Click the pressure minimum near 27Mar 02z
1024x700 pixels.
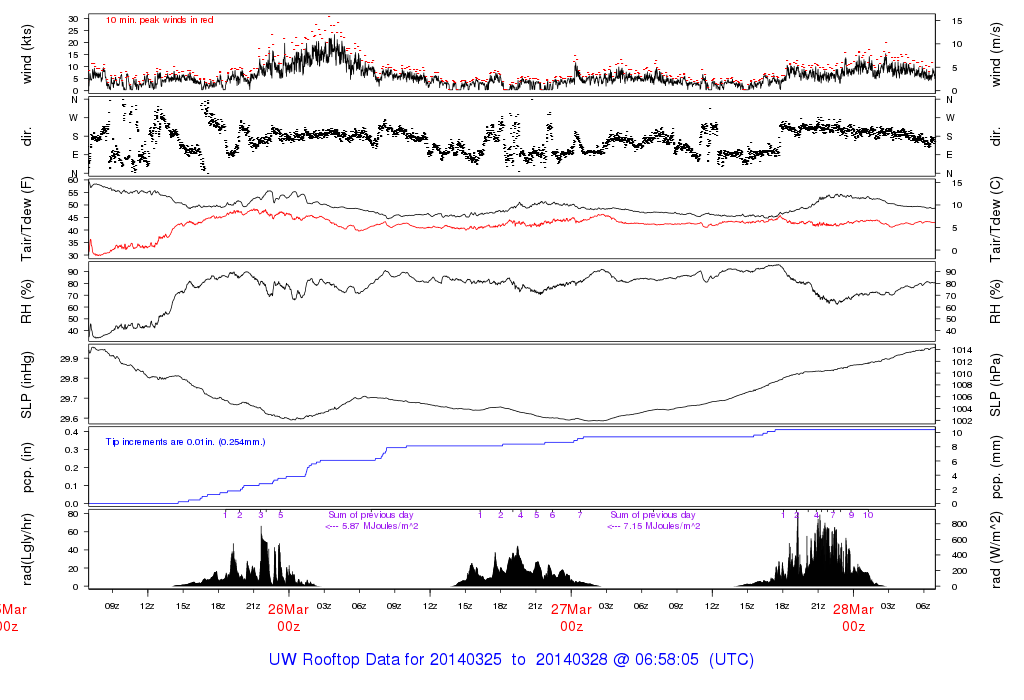(591, 421)
